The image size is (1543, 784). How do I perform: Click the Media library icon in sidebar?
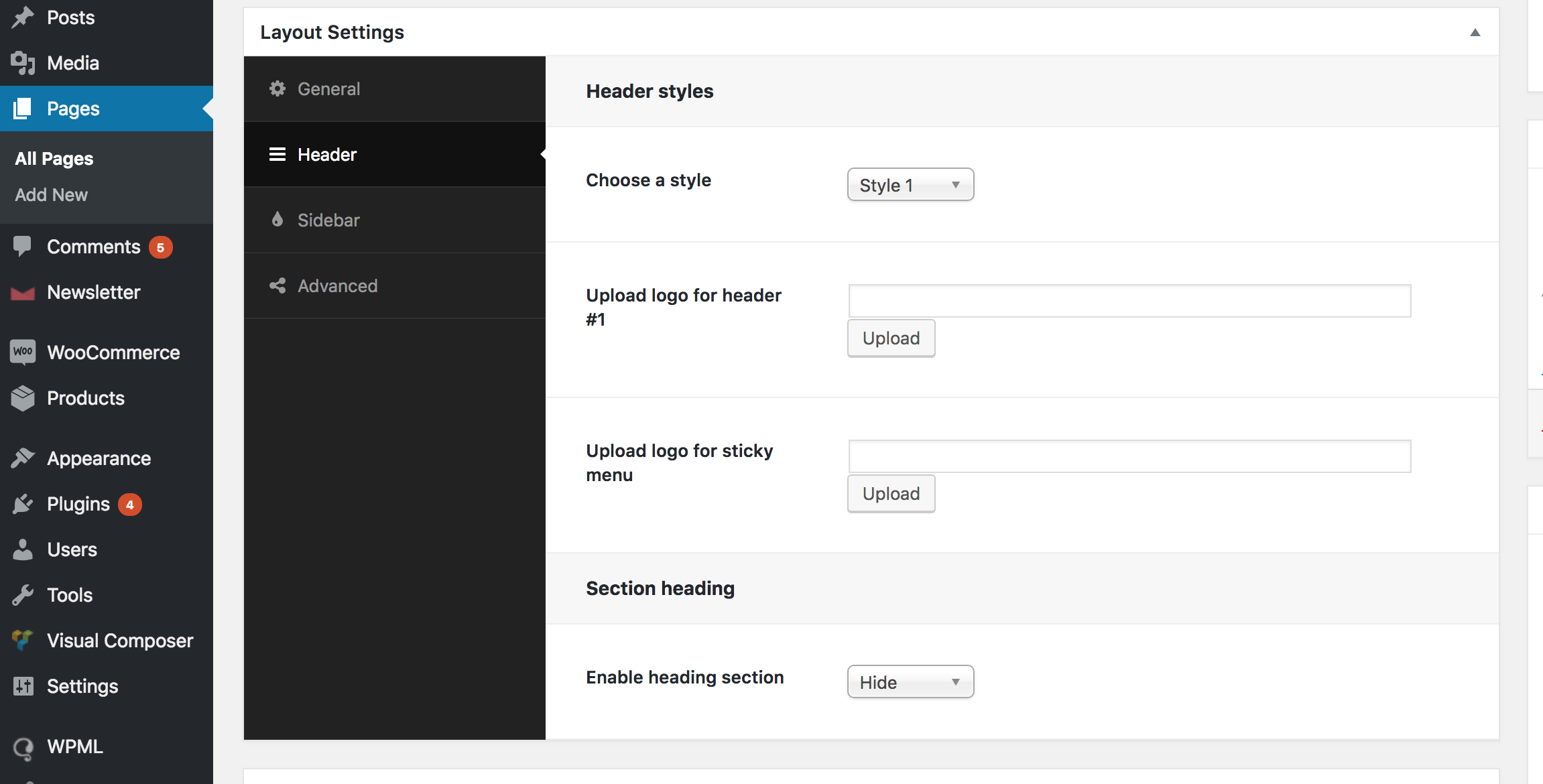tap(22, 63)
